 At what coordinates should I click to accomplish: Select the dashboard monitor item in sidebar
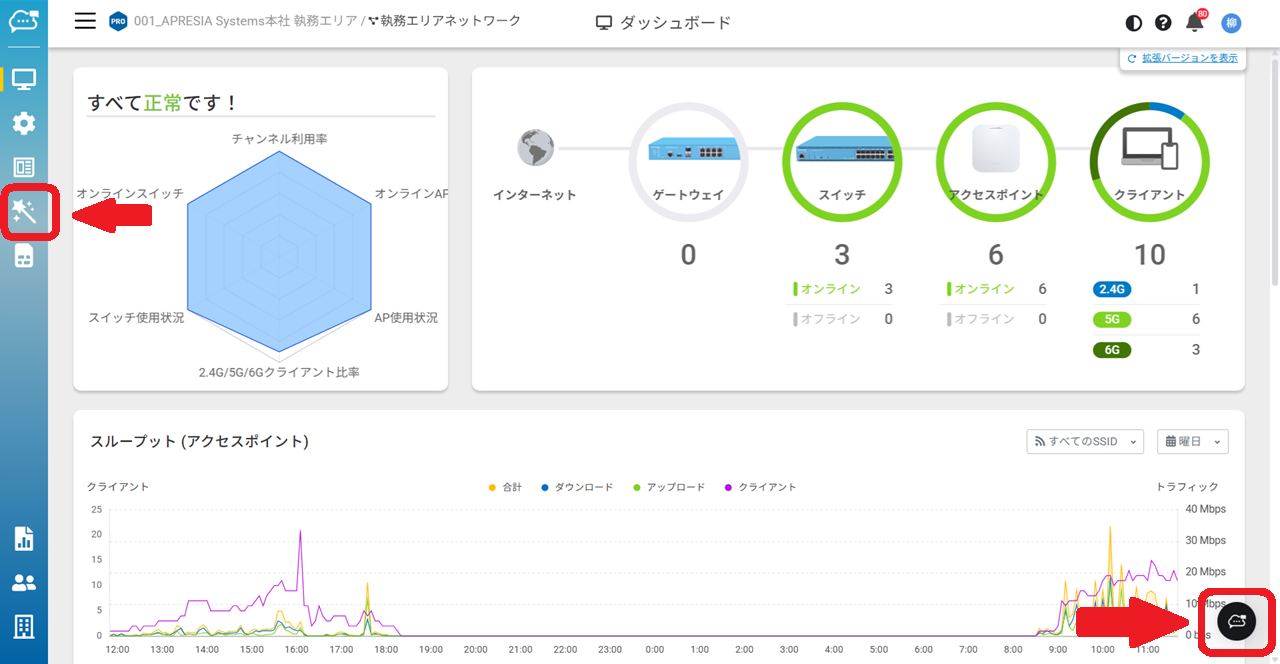[24, 79]
